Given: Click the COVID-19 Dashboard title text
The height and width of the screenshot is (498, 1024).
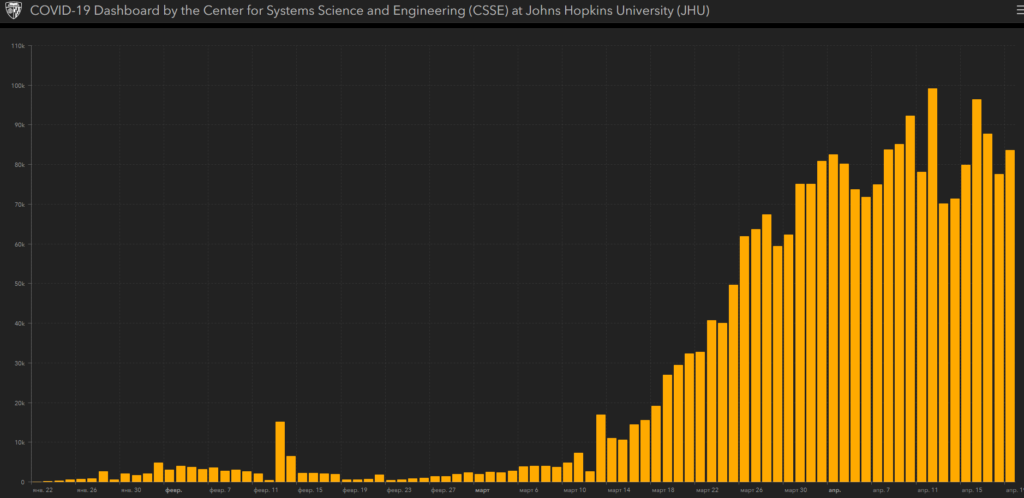Looking at the screenshot, I should tap(370, 11).
